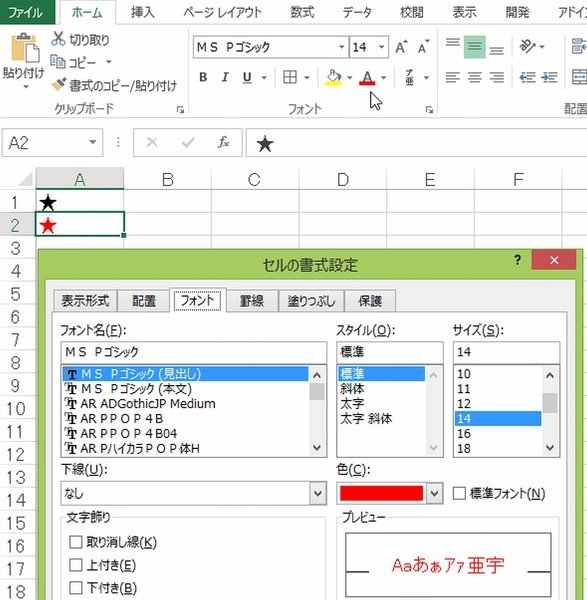Toggle Italic formatting in the ribbon
The width and height of the screenshot is (587, 600).
click(225, 77)
